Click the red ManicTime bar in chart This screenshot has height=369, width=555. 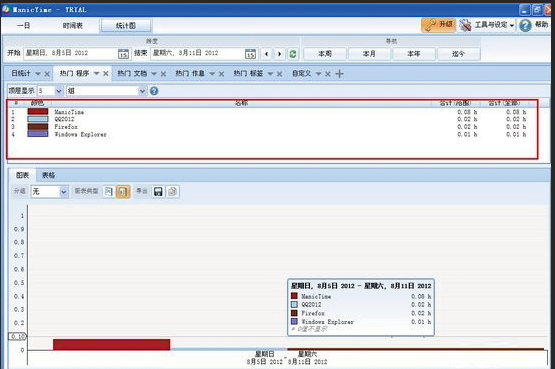pos(111,345)
